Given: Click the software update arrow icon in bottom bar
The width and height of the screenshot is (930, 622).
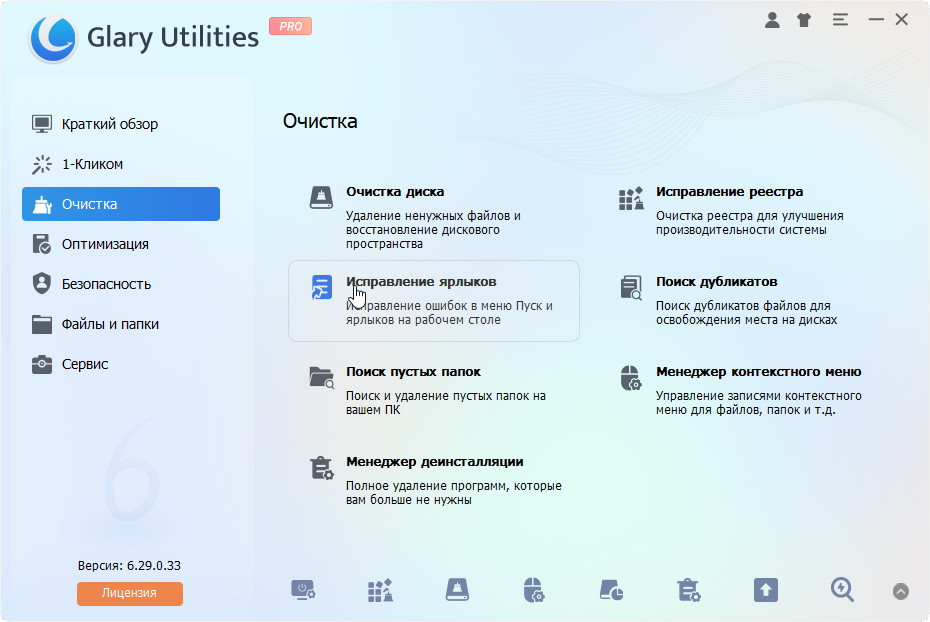Looking at the screenshot, I should coord(766,590).
